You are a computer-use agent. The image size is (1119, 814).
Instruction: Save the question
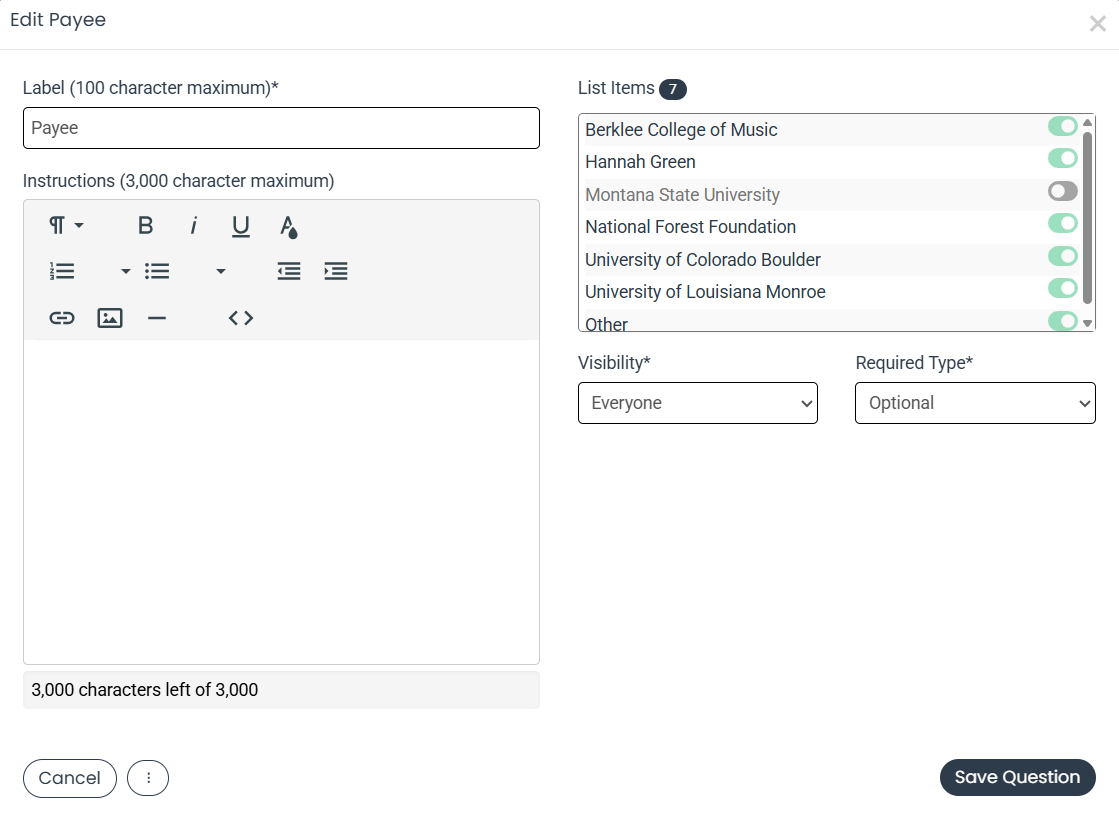1017,777
